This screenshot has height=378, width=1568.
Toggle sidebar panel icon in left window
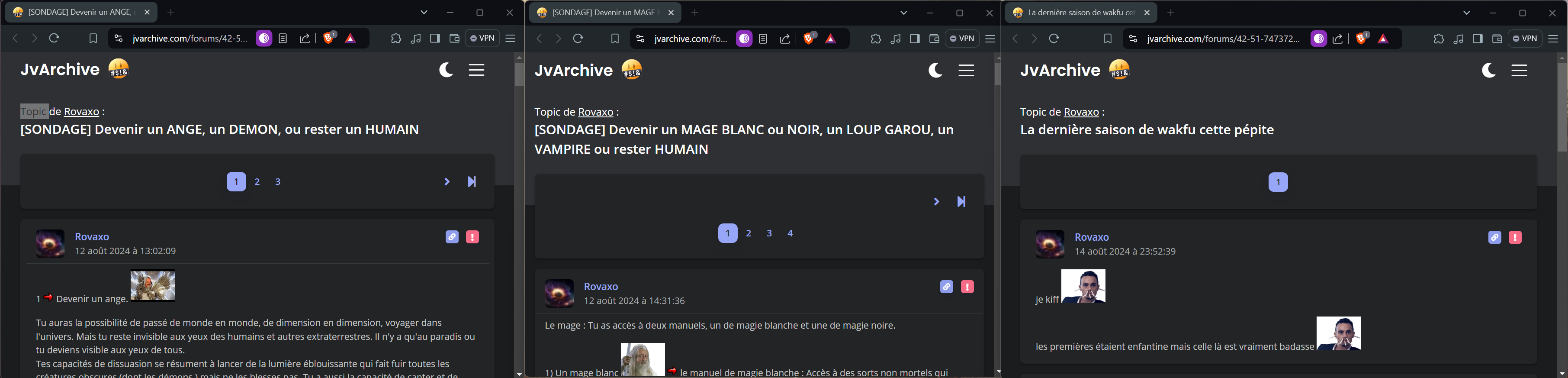click(x=434, y=39)
